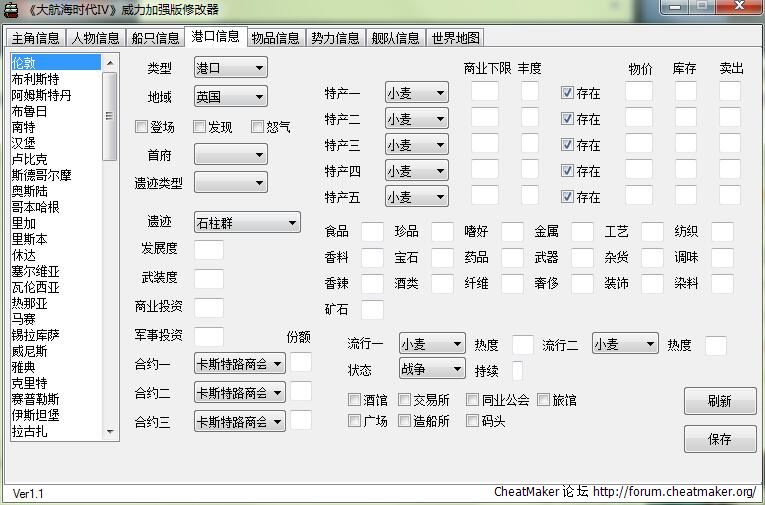Open the 合约一 dropdown
Viewport: 765px width, 505px height.
click(x=240, y=364)
